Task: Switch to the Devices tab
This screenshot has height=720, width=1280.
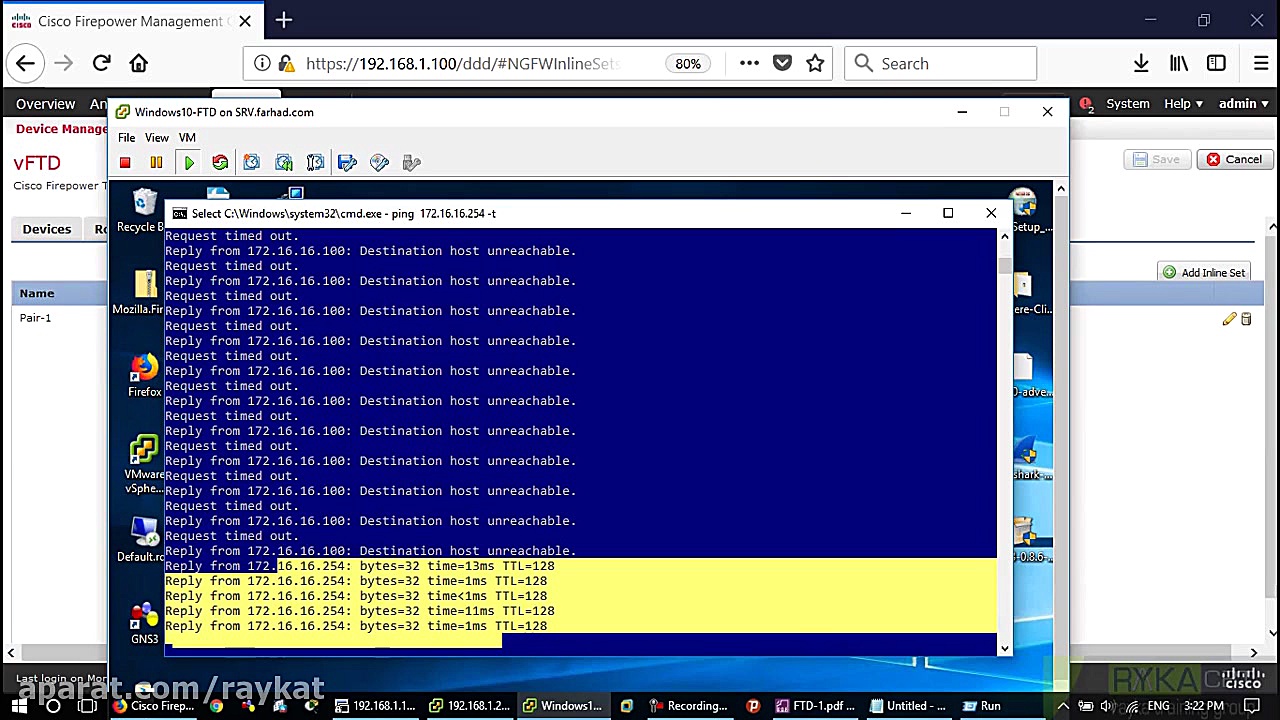Action: pyautogui.click(x=46, y=229)
